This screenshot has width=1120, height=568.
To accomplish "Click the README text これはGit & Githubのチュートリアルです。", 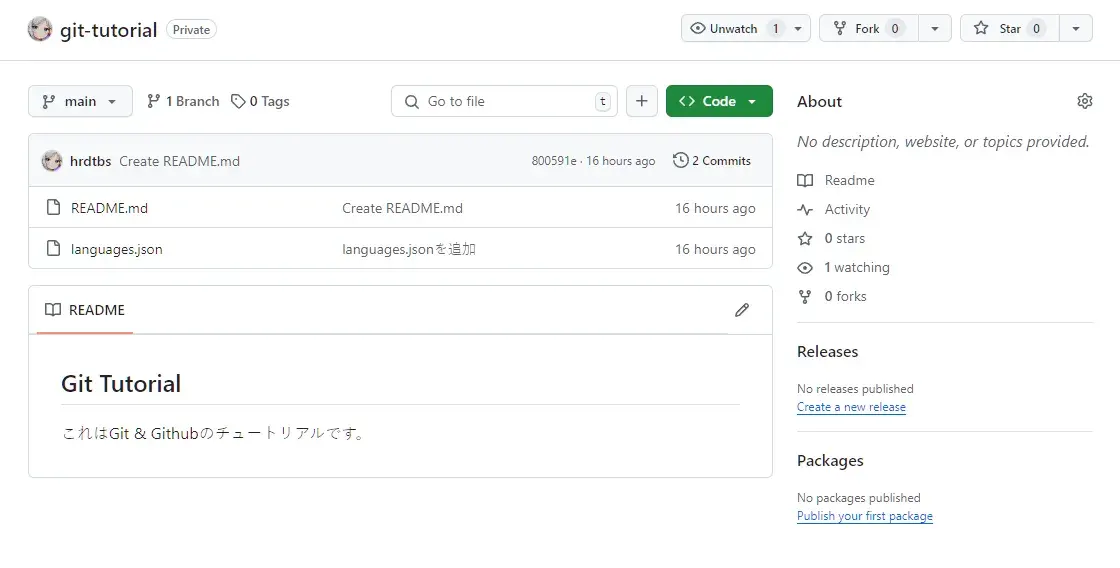I will (x=214, y=433).
